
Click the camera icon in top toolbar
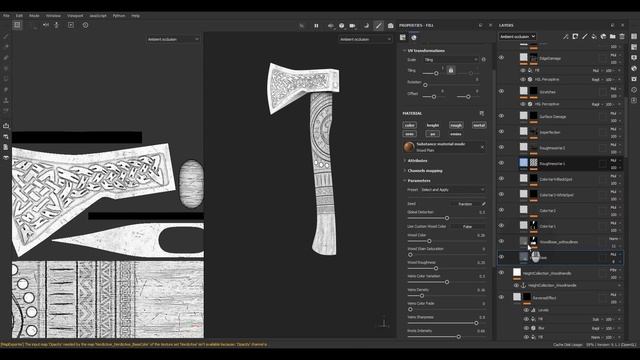pos(391,25)
